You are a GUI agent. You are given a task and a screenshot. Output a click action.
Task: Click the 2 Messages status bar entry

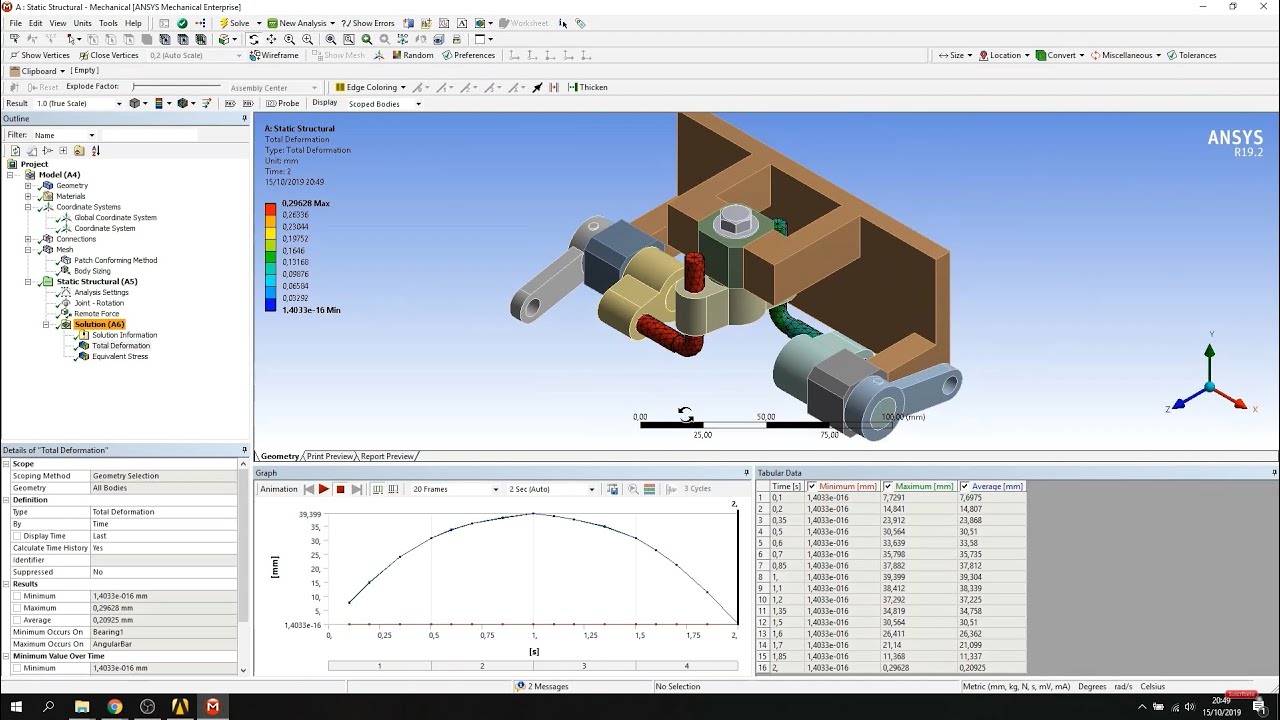(x=542, y=686)
